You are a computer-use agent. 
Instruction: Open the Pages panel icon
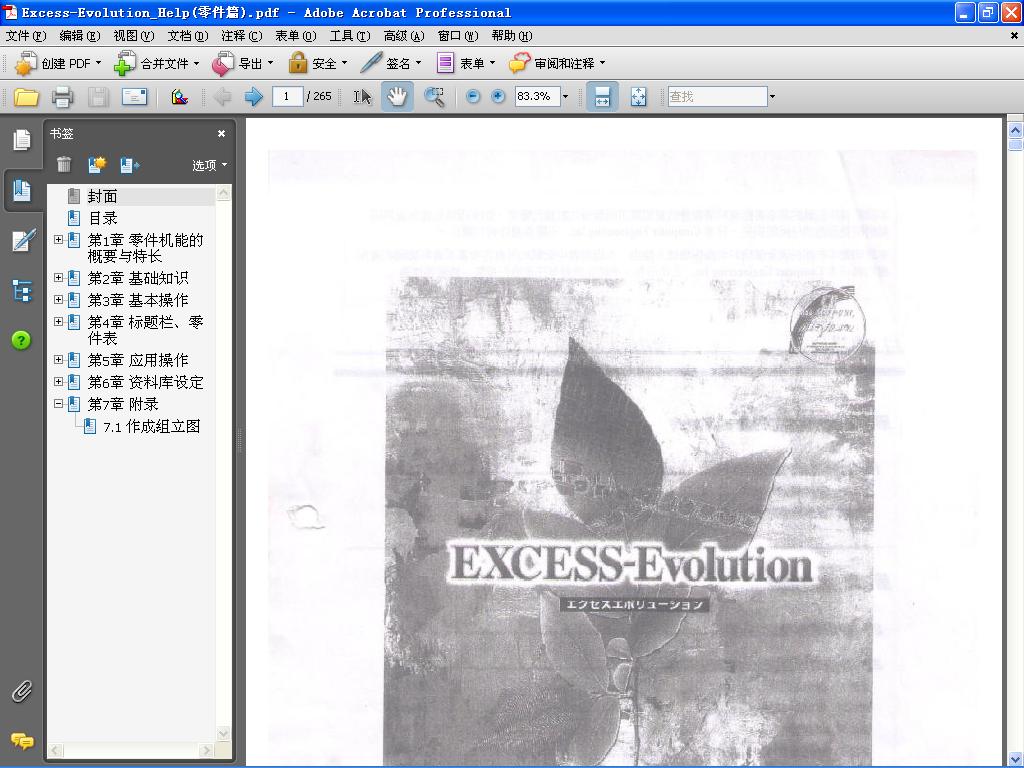coord(22,139)
